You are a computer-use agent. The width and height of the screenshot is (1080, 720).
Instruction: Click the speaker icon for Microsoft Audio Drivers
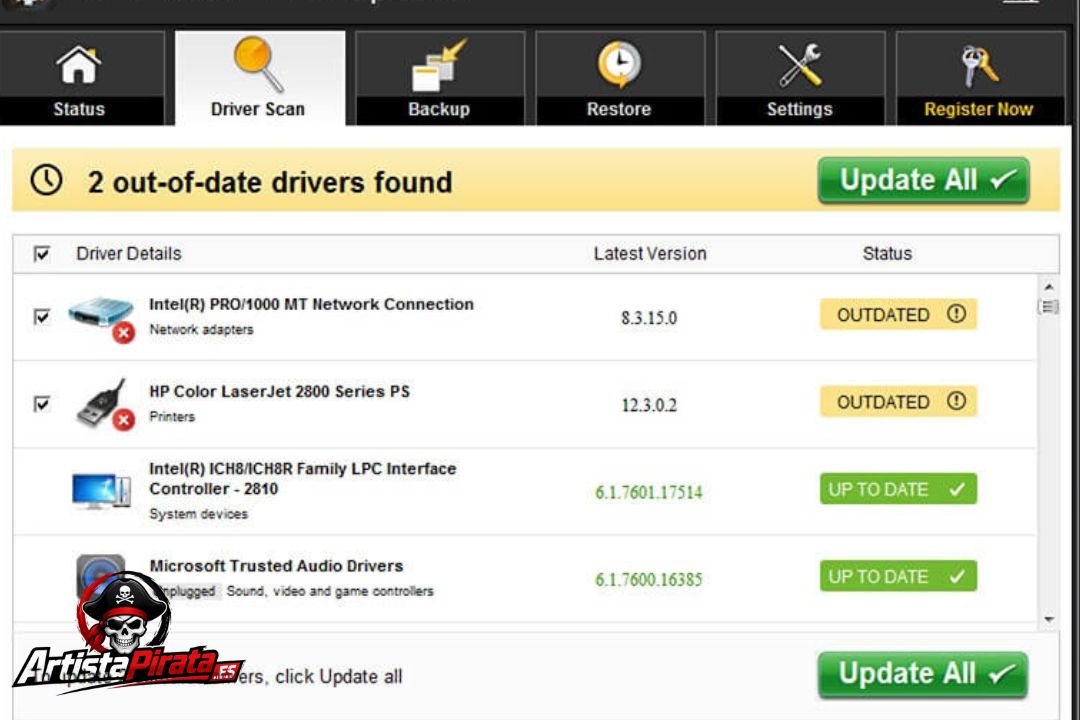[x=101, y=573]
